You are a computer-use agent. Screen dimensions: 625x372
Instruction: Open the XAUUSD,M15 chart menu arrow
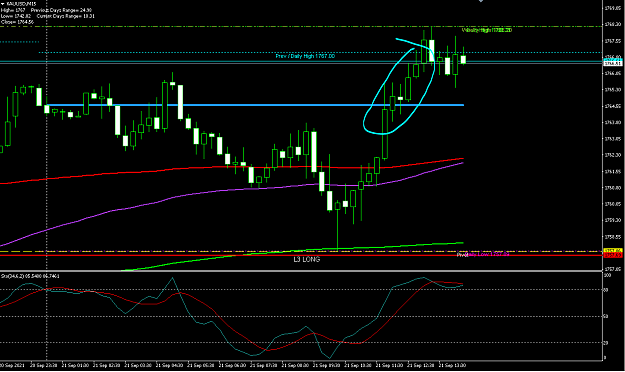coord(3,4)
